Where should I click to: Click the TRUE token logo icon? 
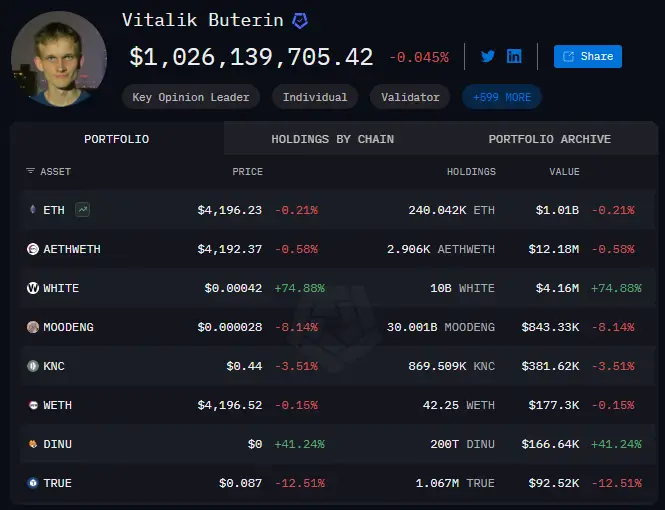pos(33,483)
